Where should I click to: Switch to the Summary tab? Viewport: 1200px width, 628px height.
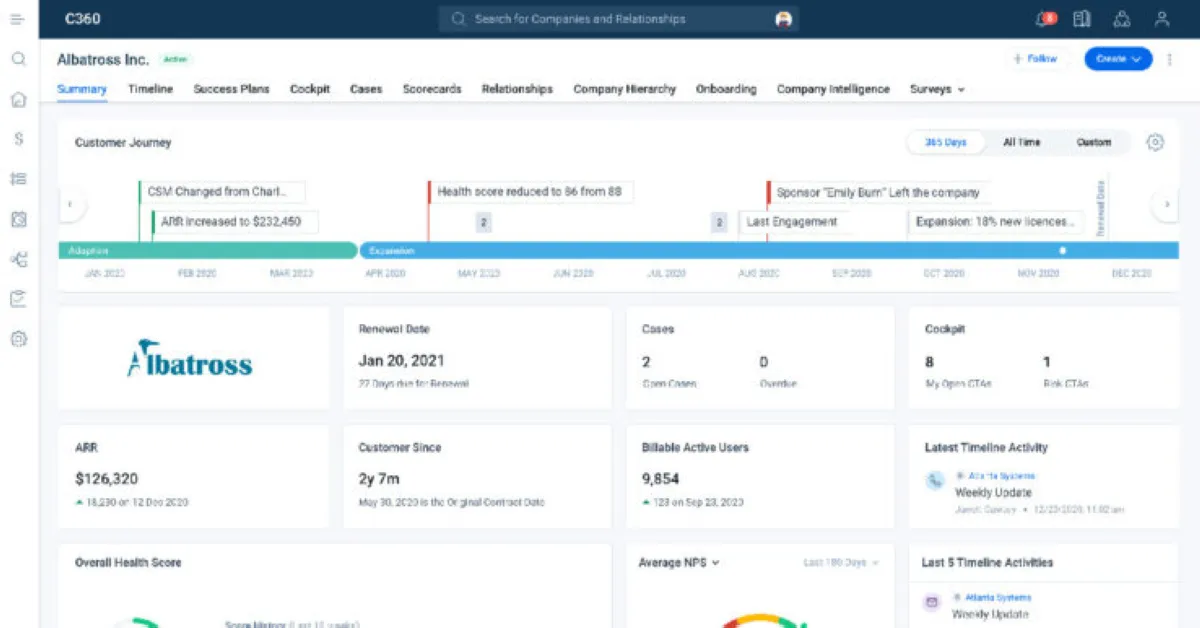82,89
